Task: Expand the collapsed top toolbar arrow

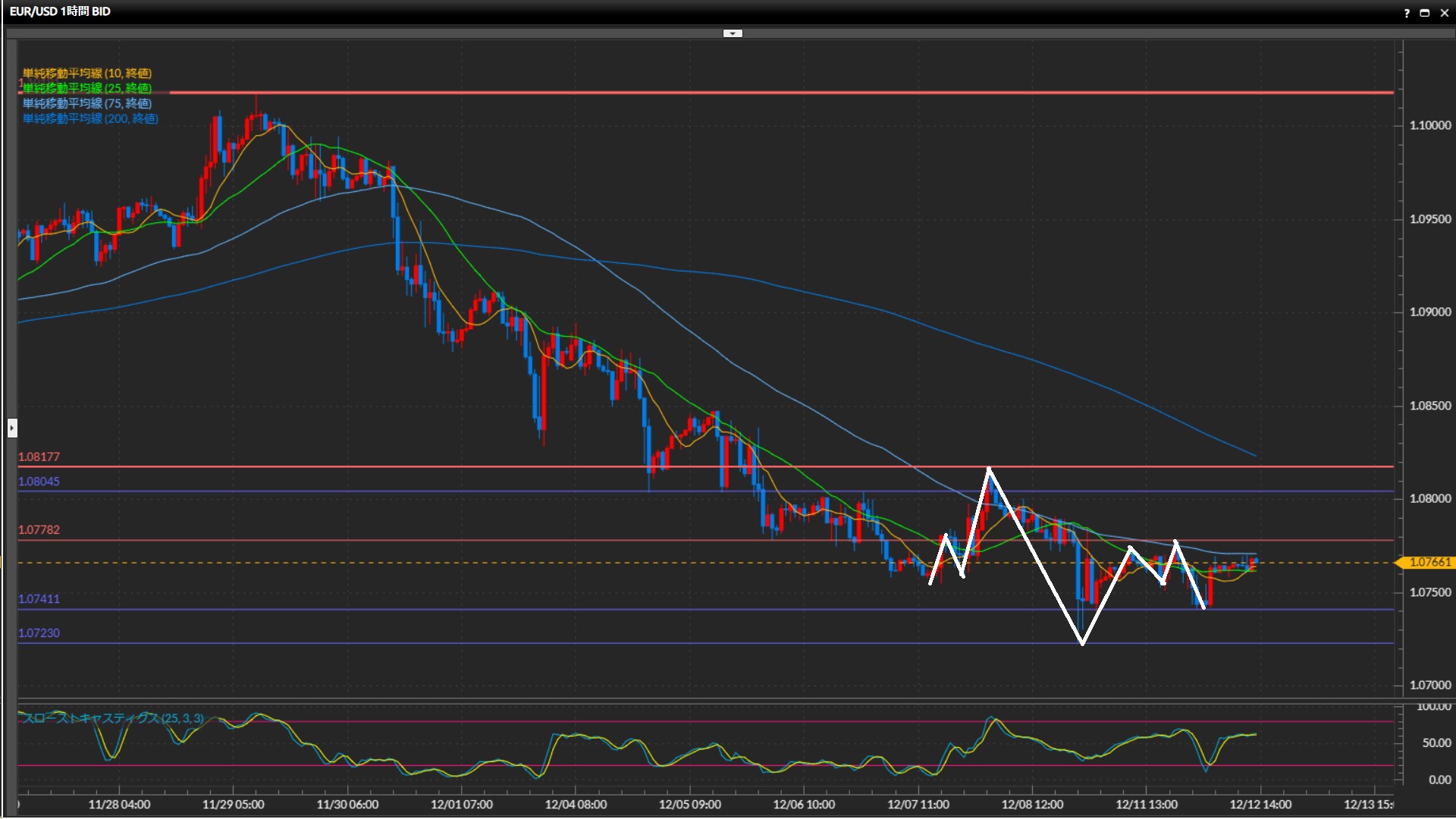Action: 733,33
